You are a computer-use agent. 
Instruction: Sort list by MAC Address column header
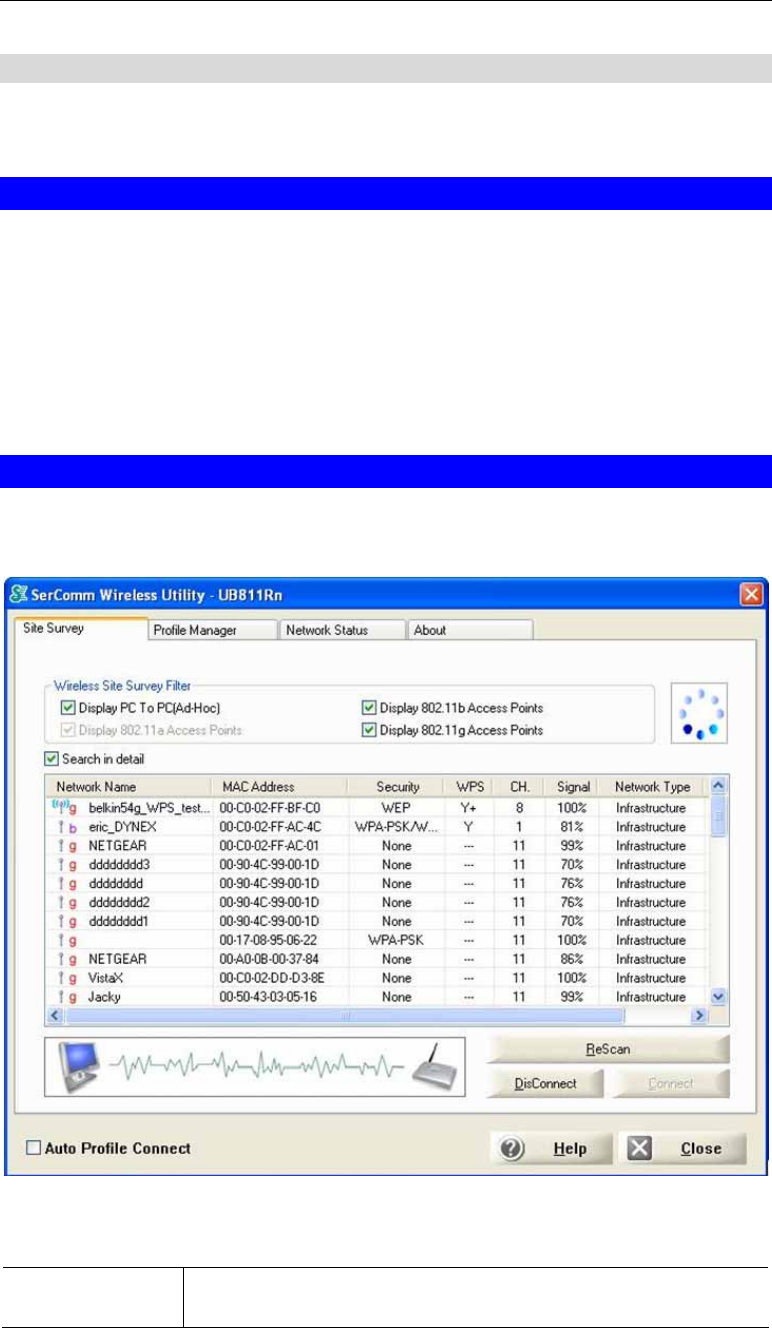(x=279, y=787)
